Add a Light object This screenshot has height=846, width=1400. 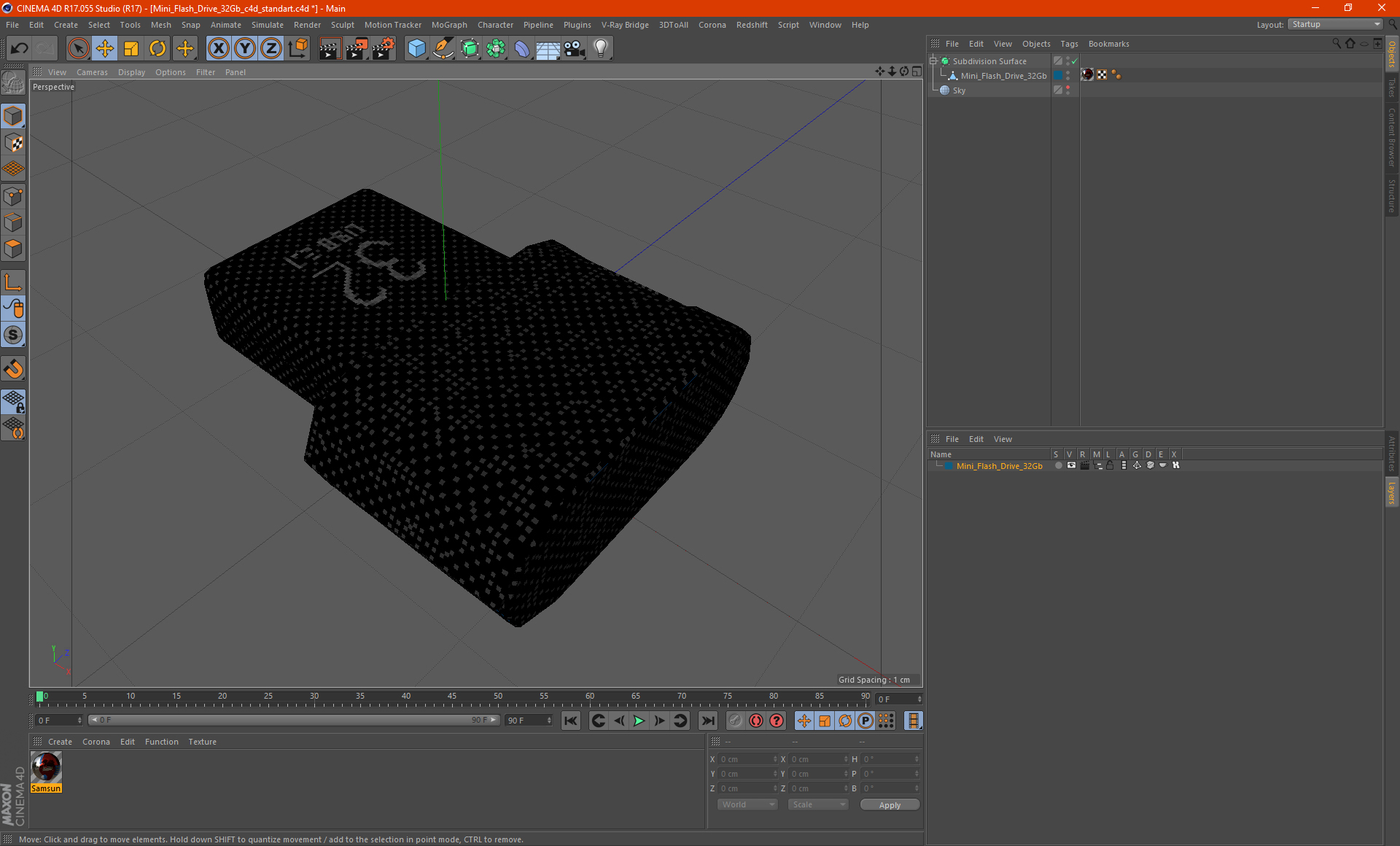601,49
